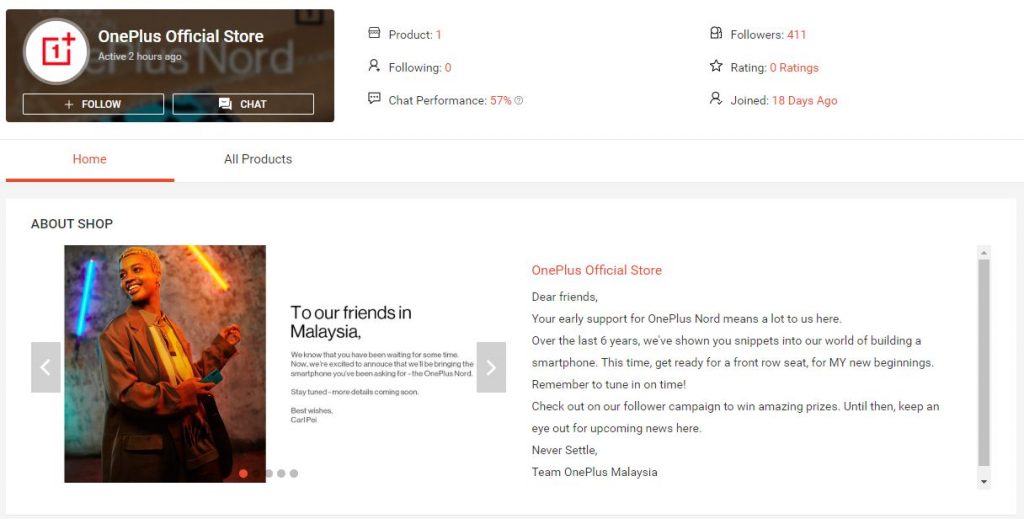Click the Joined person icon
This screenshot has width=1024, height=519.
click(716, 99)
